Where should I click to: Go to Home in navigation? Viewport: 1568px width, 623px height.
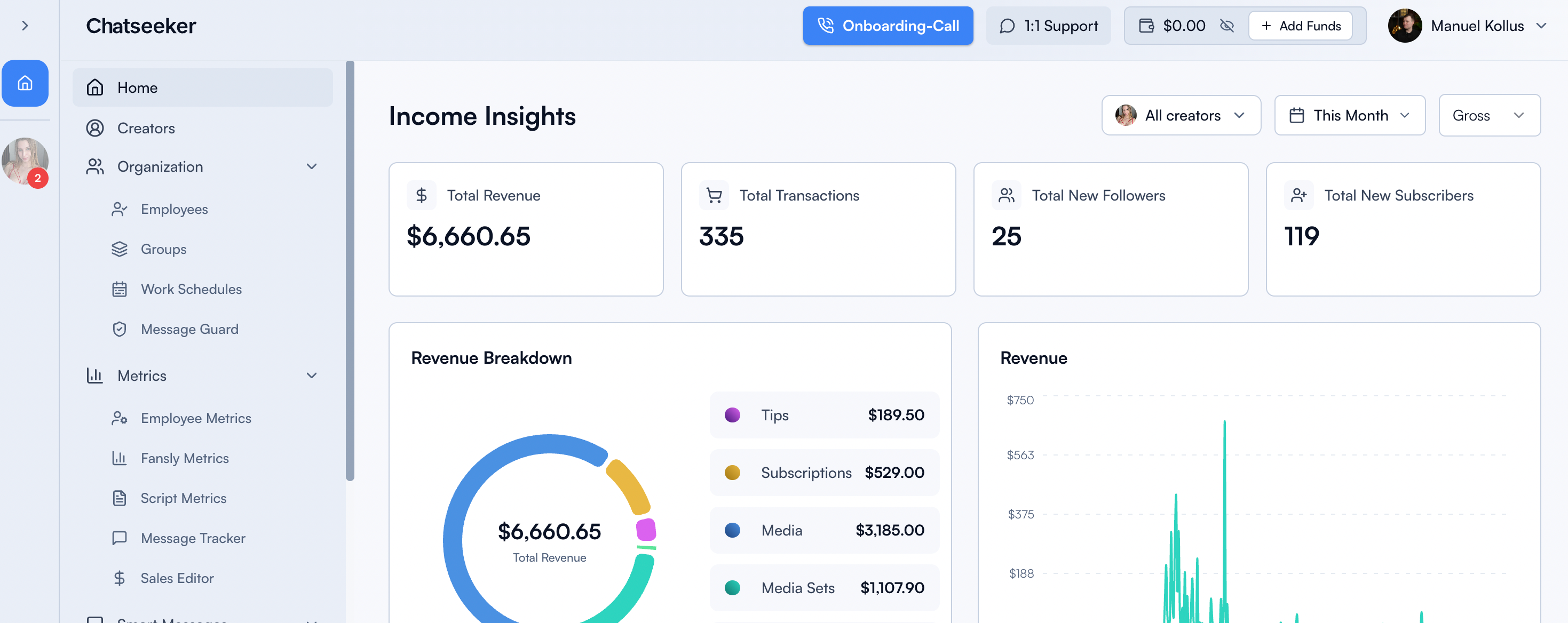203,87
